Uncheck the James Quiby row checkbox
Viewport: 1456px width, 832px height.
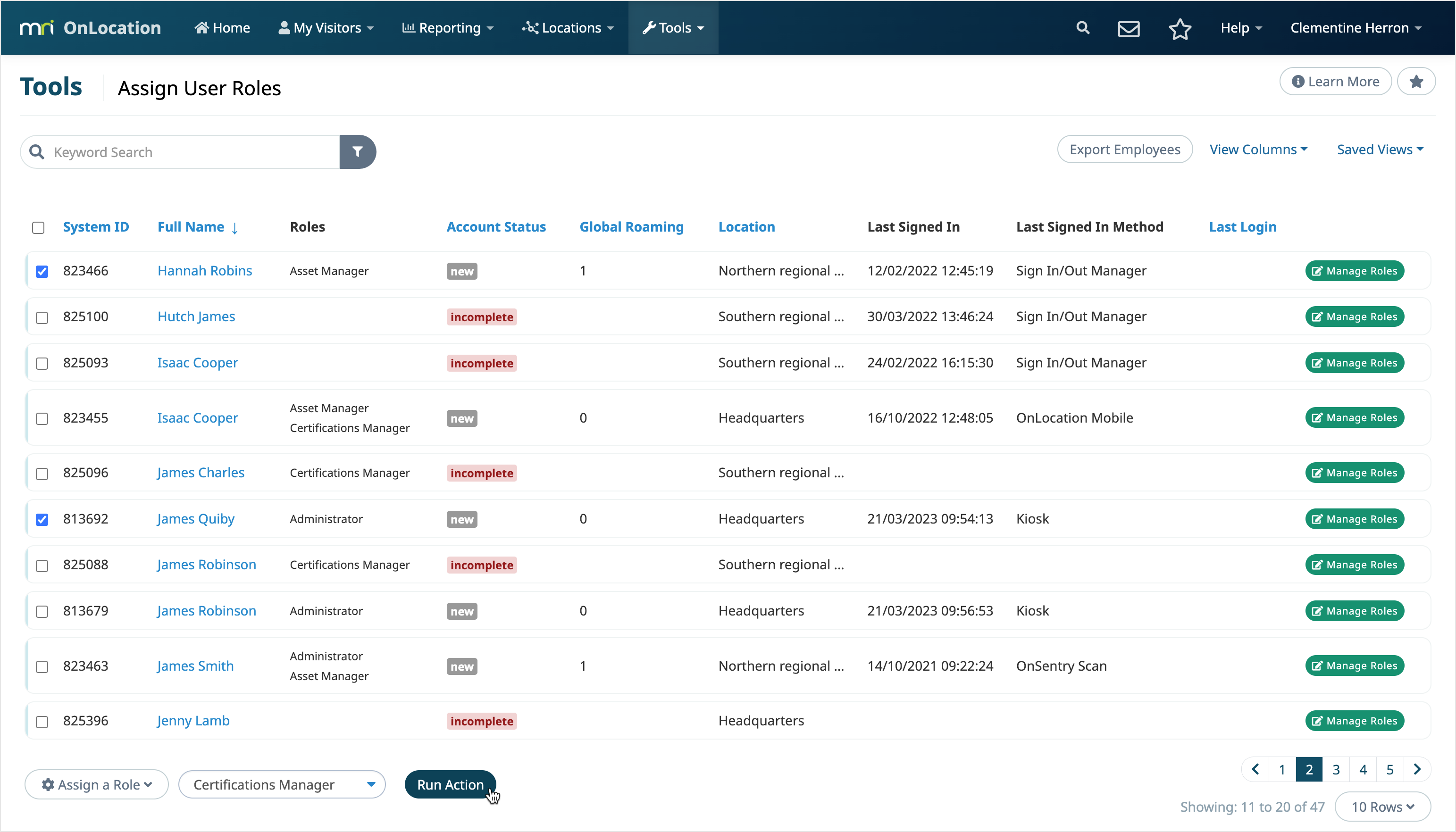click(x=42, y=519)
